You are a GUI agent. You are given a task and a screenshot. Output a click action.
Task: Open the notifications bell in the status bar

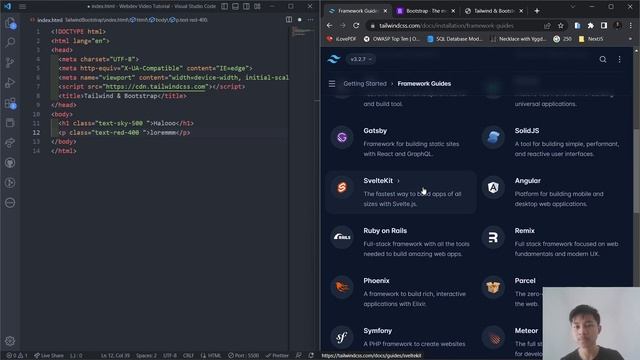coord(311,356)
